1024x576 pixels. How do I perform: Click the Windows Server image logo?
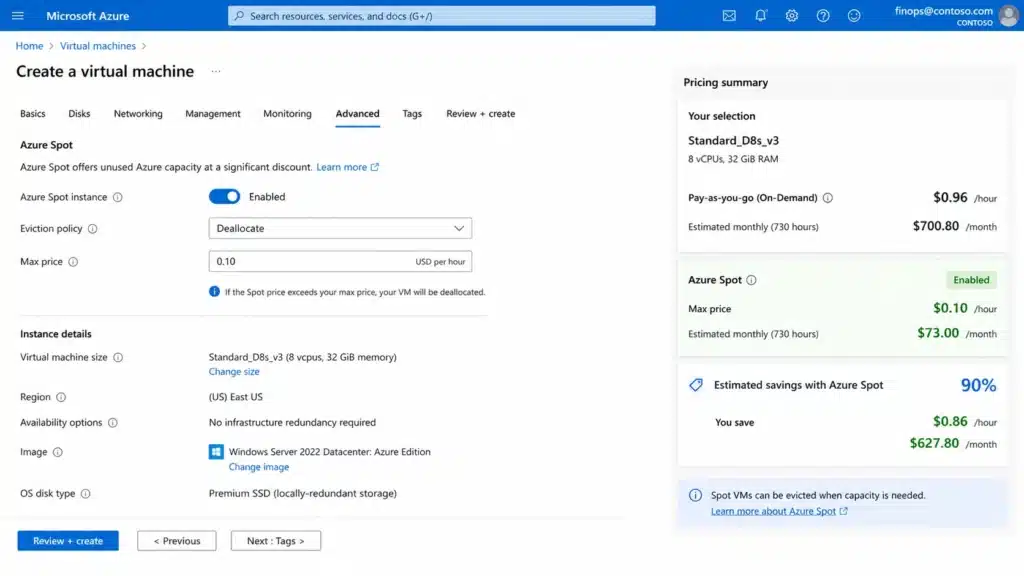tap(216, 452)
